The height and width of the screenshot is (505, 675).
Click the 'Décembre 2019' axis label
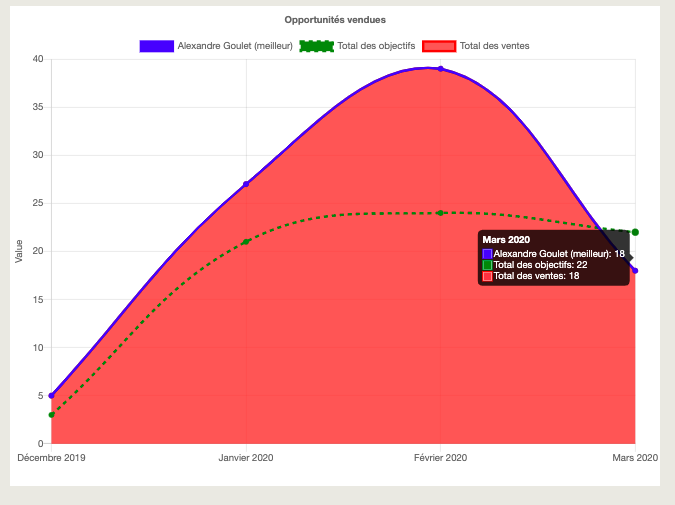click(x=51, y=458)
